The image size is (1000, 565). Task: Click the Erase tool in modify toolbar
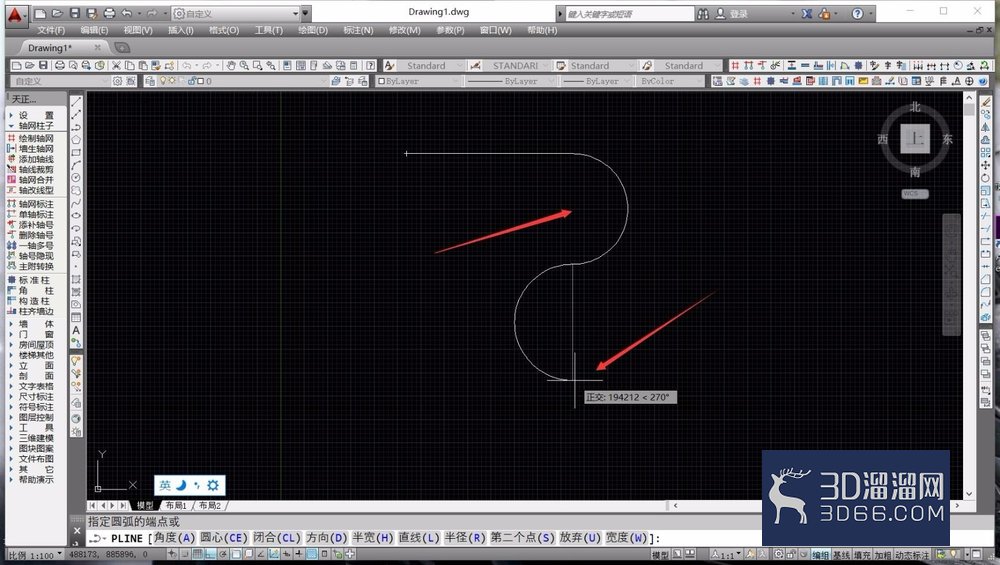986,102
